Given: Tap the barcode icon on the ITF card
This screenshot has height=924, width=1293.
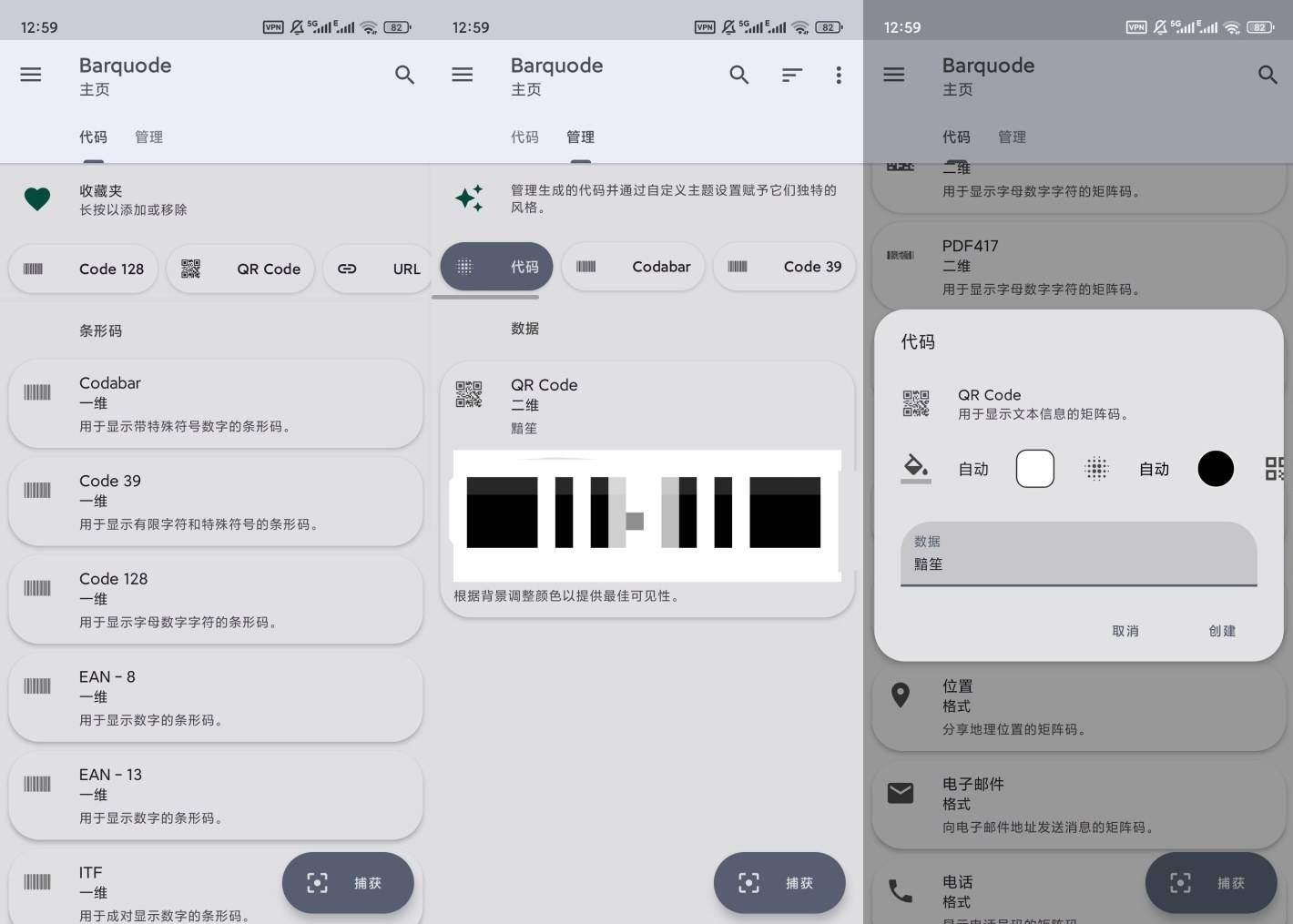Looking at the screenshot, I should pos(37,881).
